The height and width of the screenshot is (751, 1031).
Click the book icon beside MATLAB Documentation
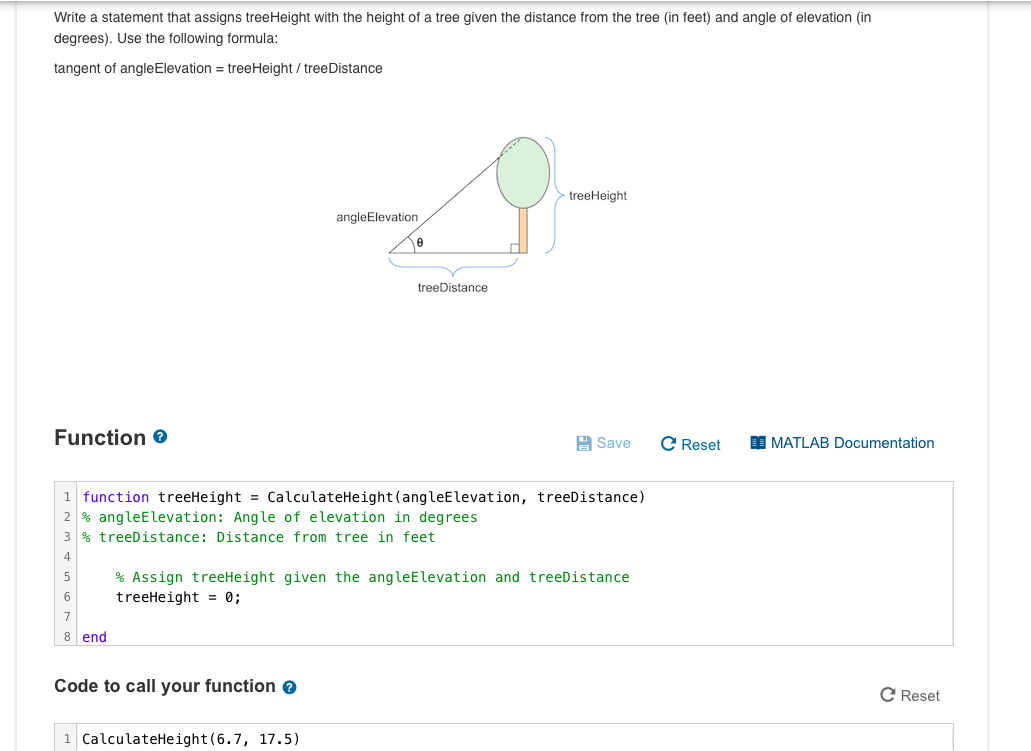click(758, 443)
